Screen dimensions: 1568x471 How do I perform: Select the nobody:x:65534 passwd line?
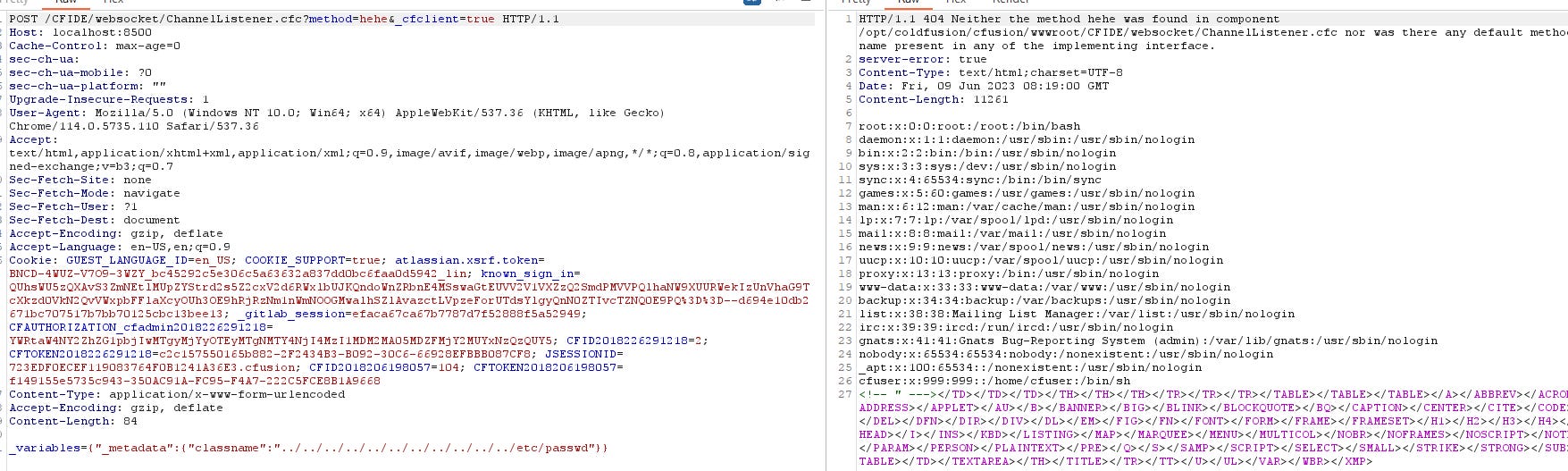pos(1066,354)
